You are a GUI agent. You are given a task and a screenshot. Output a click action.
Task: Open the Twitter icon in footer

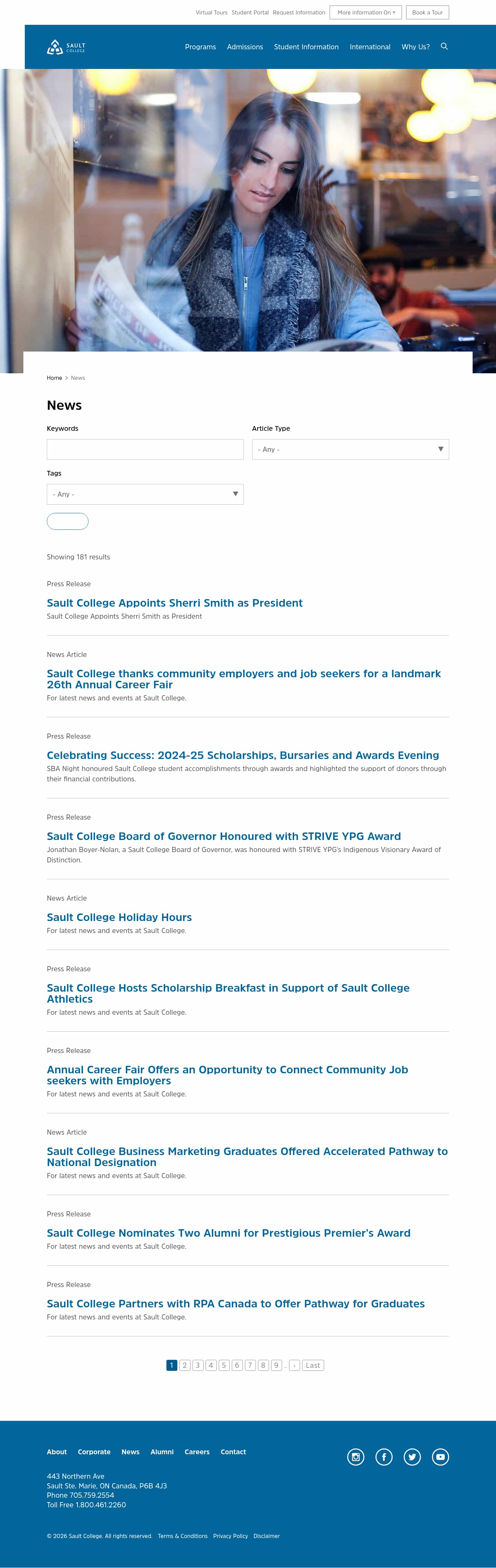[412, 1457]
